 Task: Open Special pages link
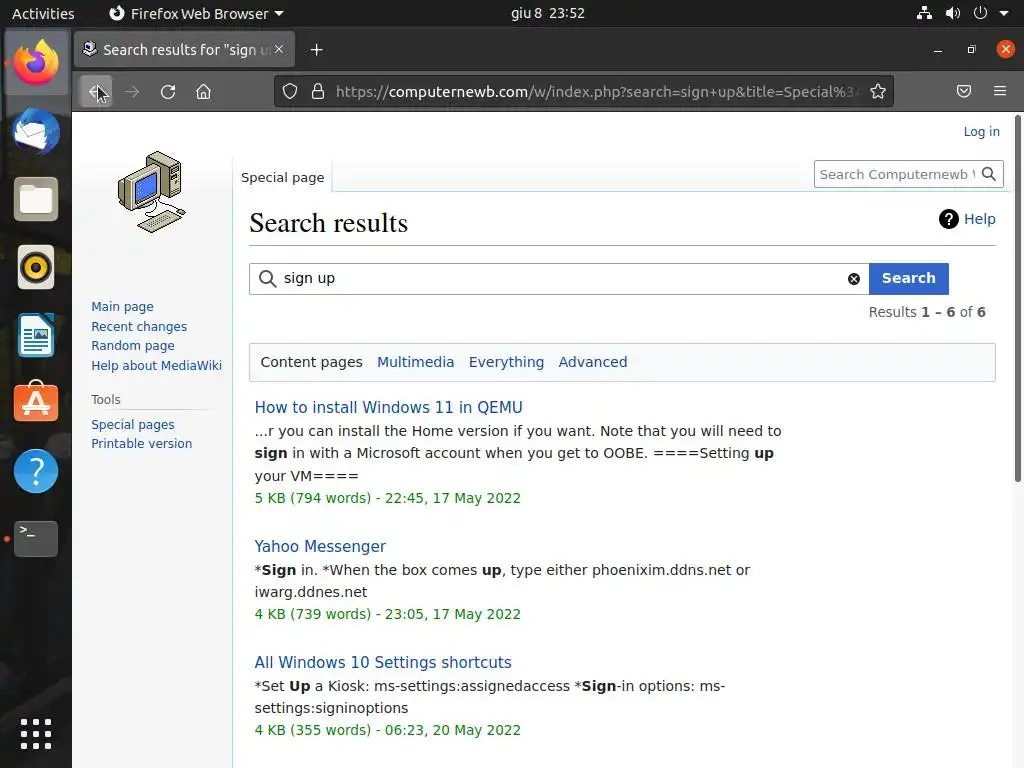click(133, 424)
